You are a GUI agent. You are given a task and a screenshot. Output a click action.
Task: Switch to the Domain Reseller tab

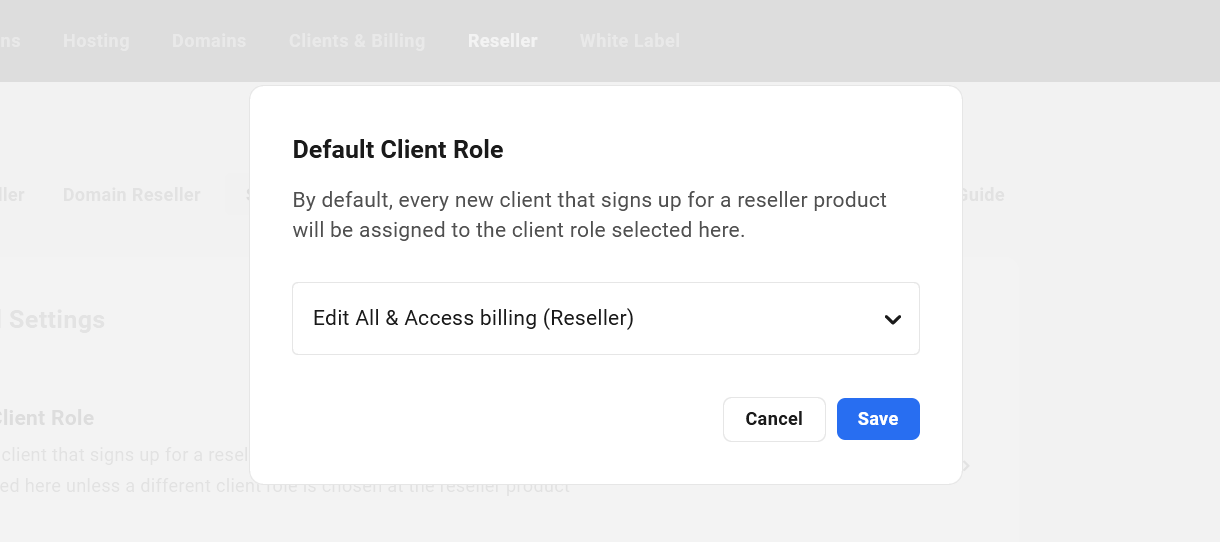point(131,195)
